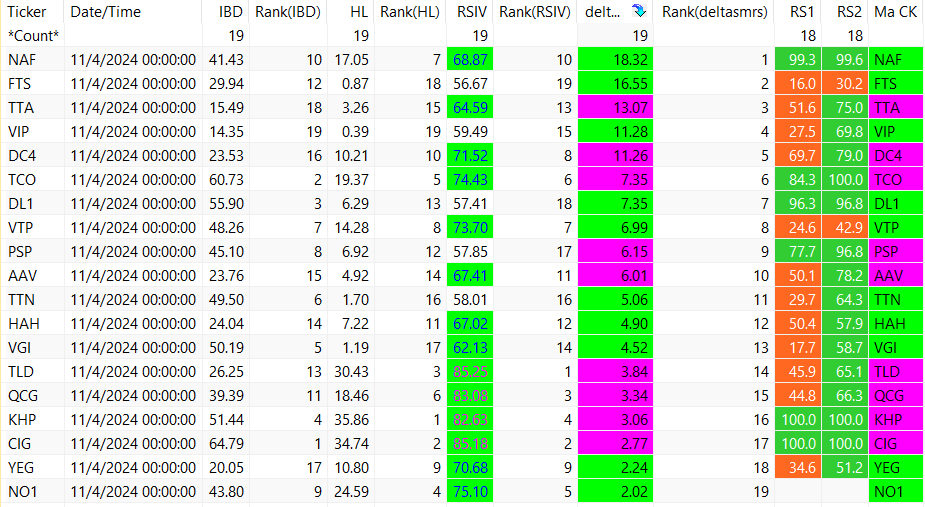Click Ma CK cell labeled NO1
The width and height of the screenshot is (925, 507).
896,492
